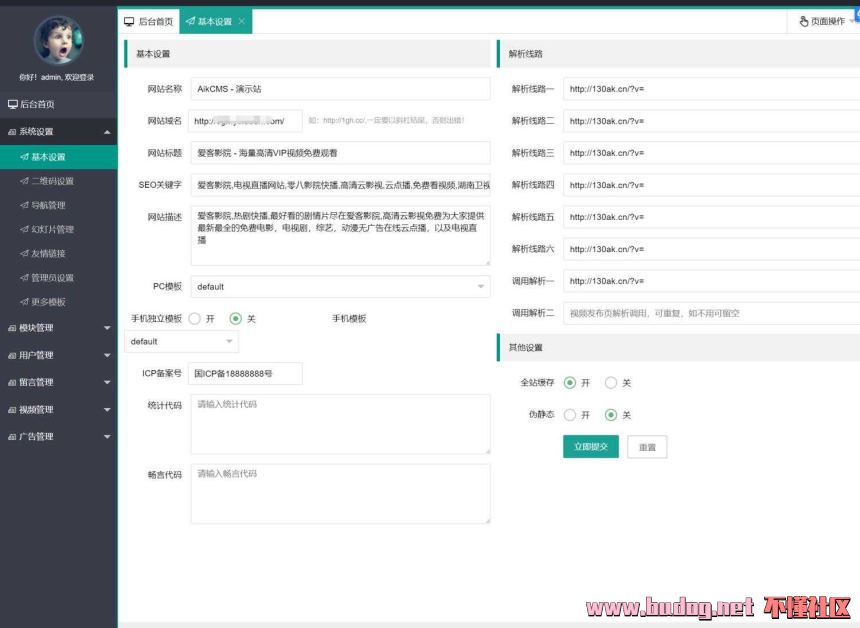Open the 手机模板 dropdown showing default
Viewport: 860px width, 628px height.
pyautogui.click(x=182, y=341)
